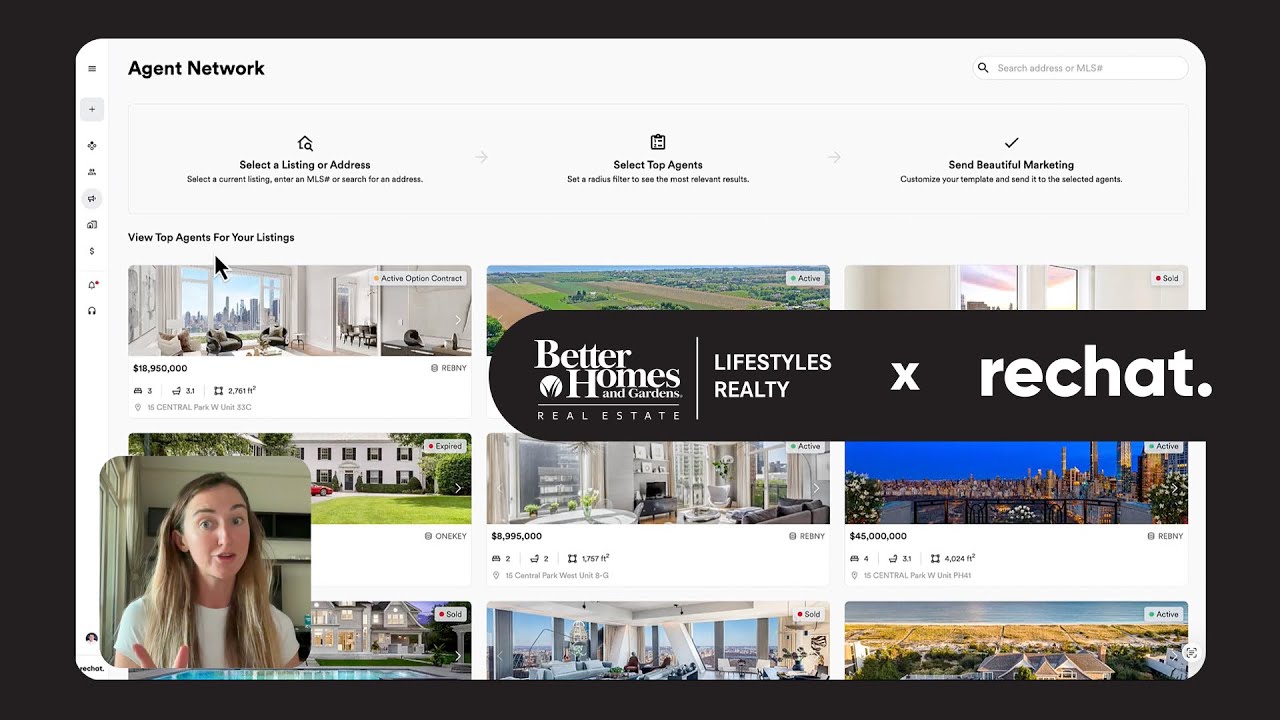Click the bed icon on $45,000,000 listing
The width and height of the screenshot is (1280, 720).
click(x=854, y=558)
